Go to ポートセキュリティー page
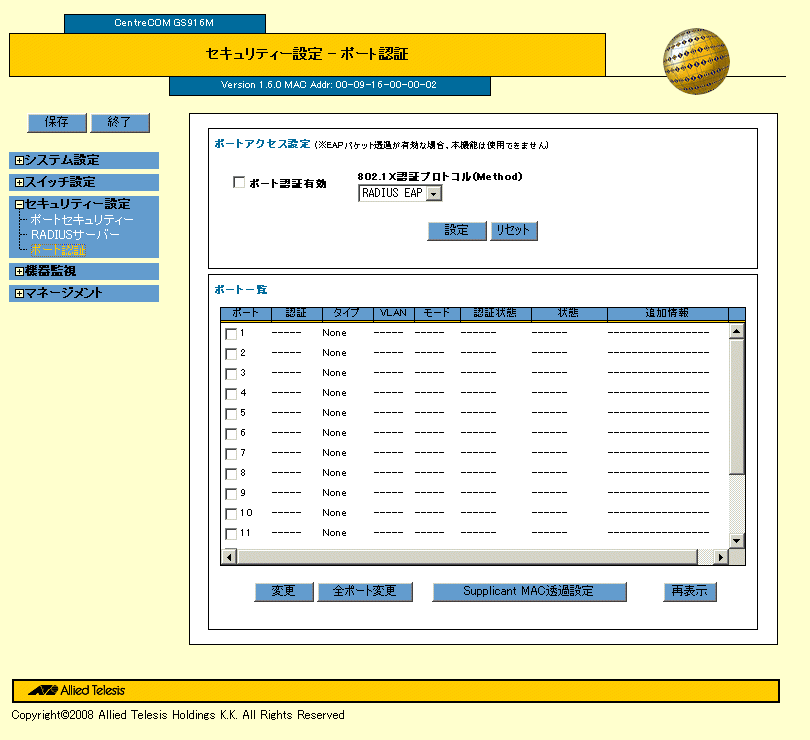The width and height of the screenshot is (810, 740). click(81, 219)
